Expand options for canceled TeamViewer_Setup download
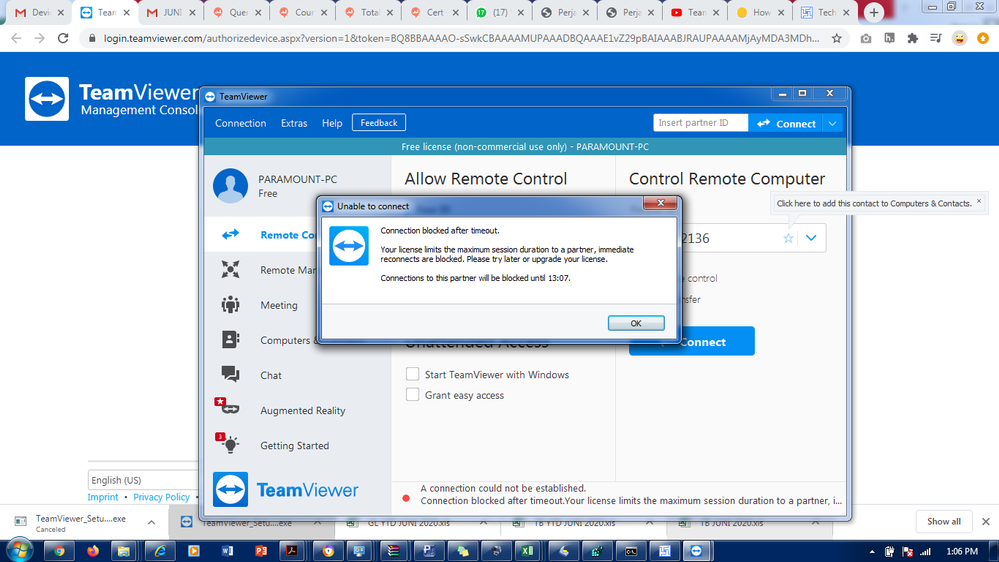The height and width of the screenshot is (562, 999). 151,522
